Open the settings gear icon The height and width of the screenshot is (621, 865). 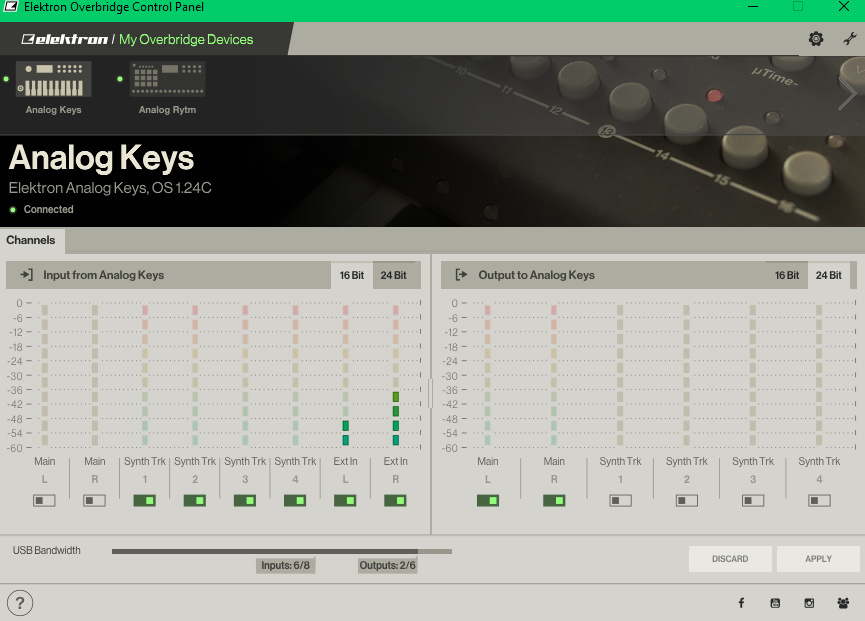coord(816,39)
